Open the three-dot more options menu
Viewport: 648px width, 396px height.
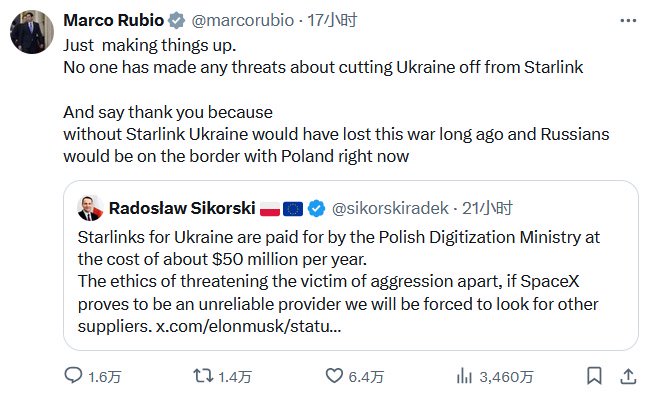(x=628, y=20)
